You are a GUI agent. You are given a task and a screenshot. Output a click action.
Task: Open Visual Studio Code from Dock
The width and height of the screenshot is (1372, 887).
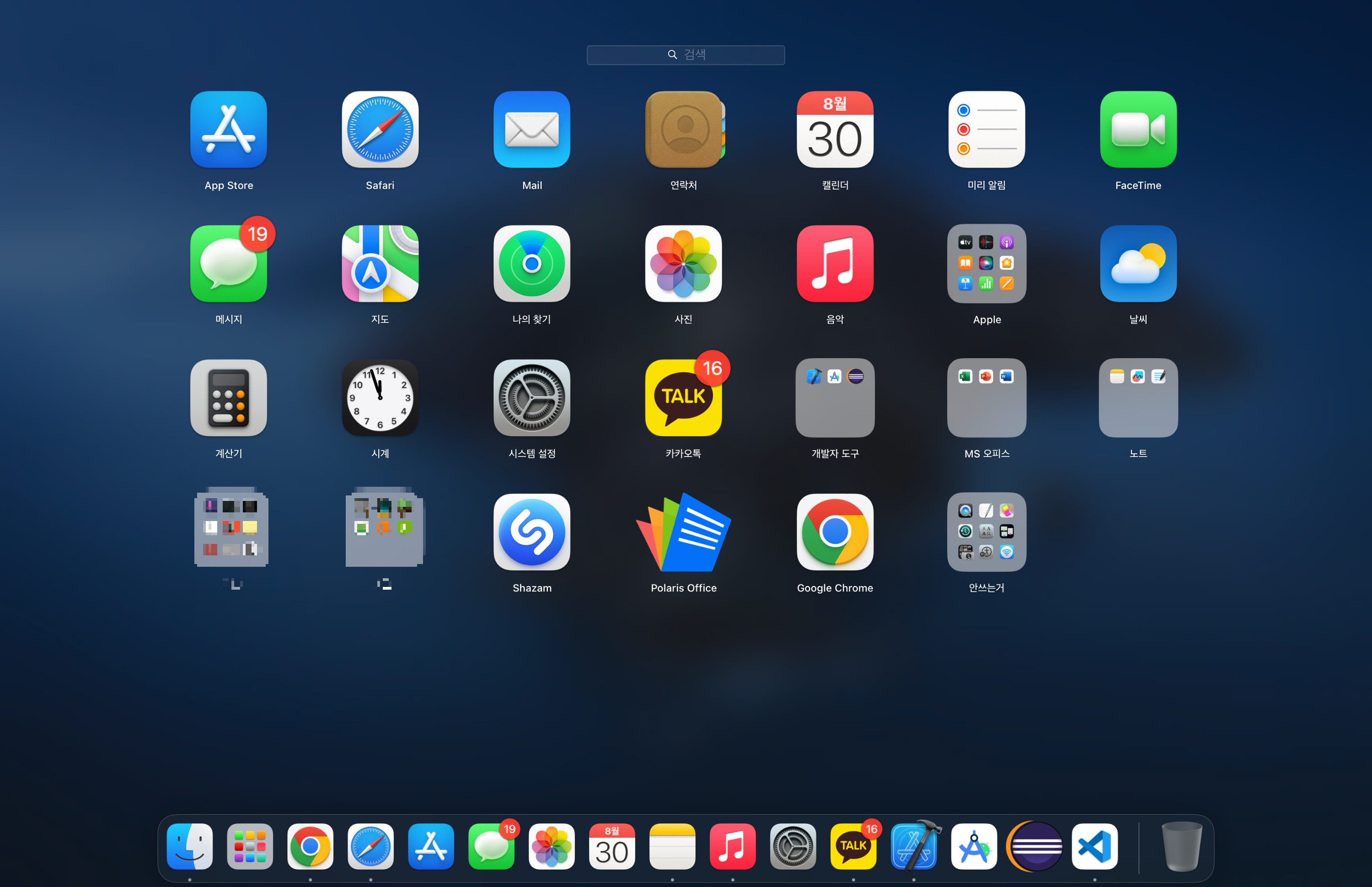point(1094,846)
